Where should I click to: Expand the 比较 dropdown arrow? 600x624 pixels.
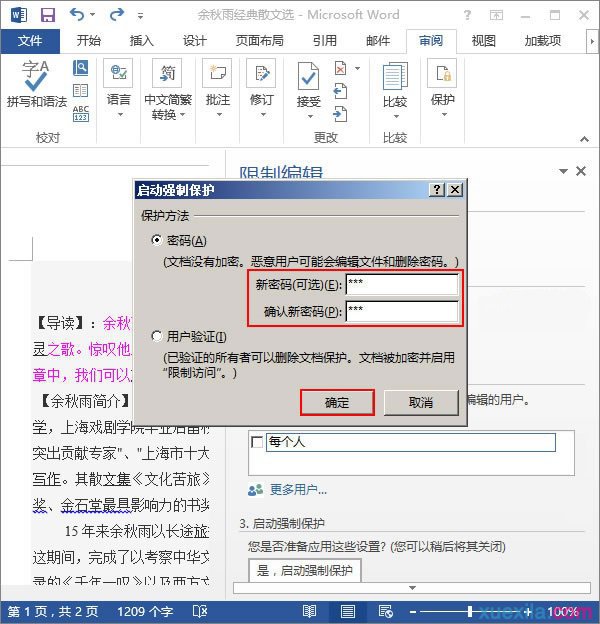click(x=396, y=116)
